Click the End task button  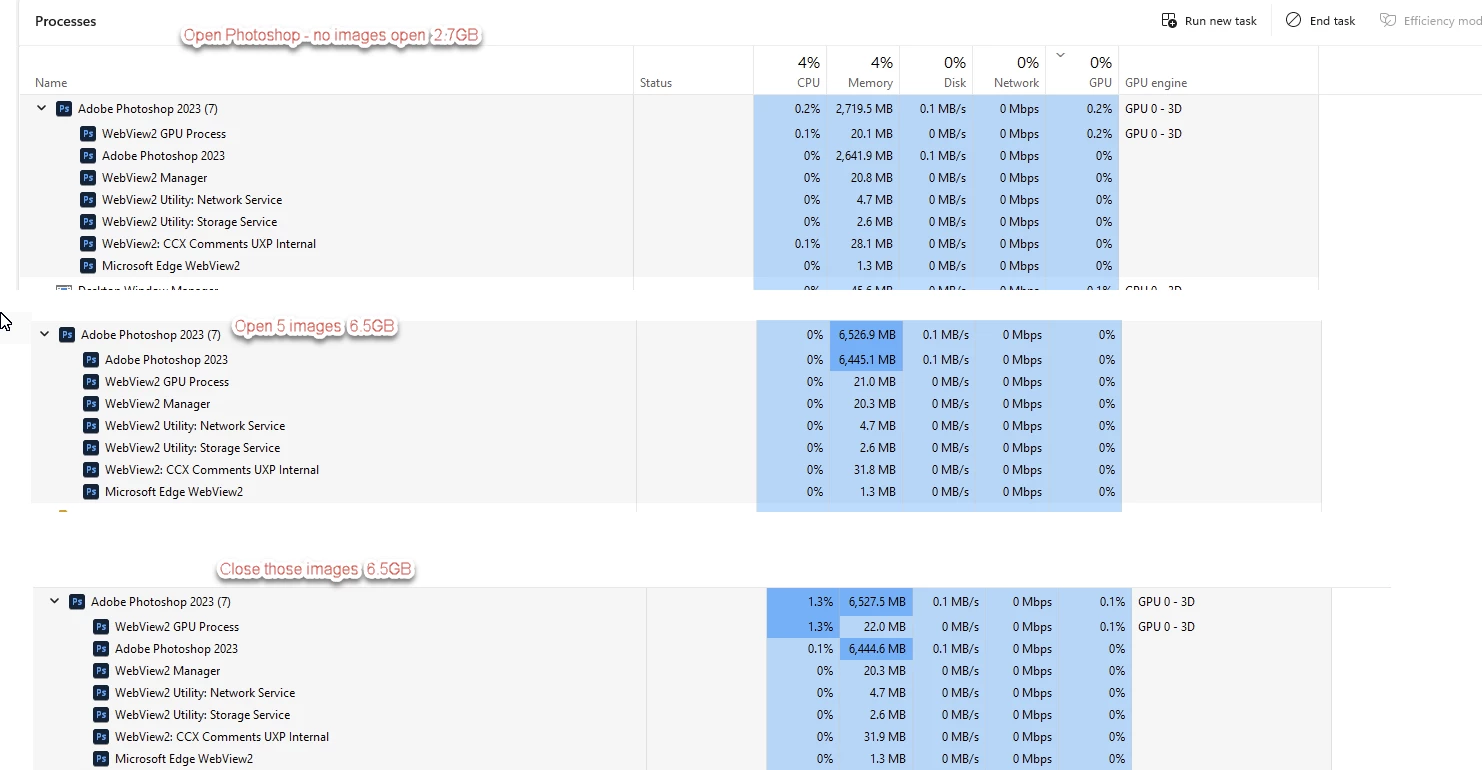1321,20
